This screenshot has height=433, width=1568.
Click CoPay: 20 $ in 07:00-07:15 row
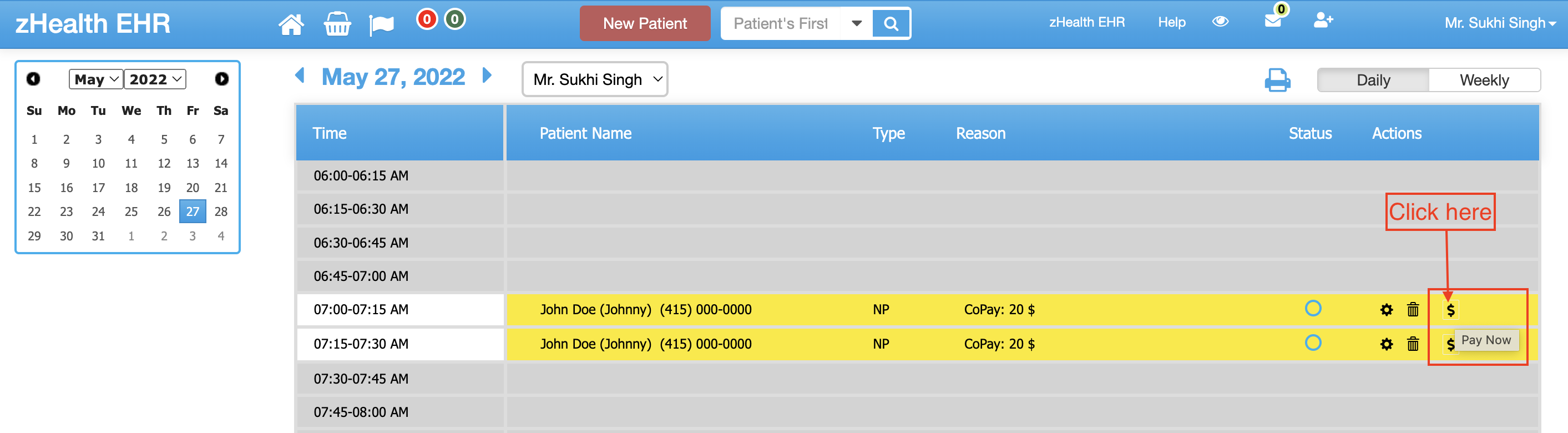(x=999, y=310)
